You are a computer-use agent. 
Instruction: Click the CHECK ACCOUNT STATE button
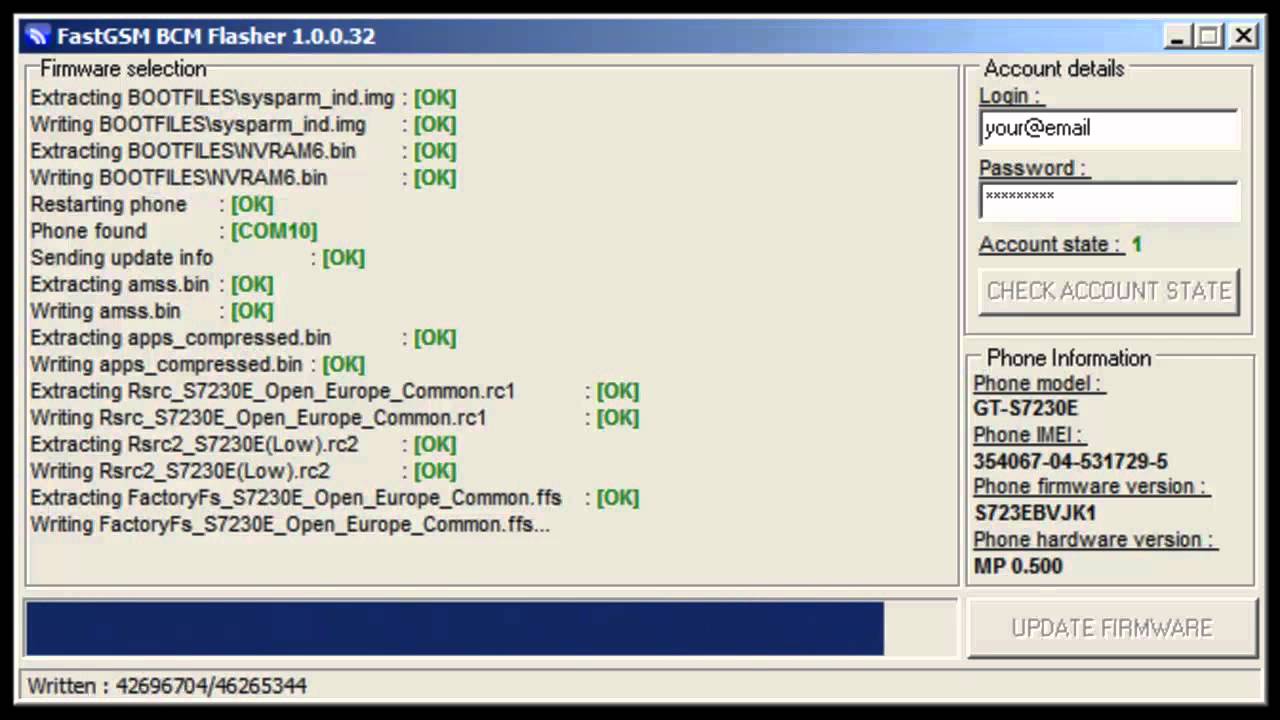point(1109,291)
